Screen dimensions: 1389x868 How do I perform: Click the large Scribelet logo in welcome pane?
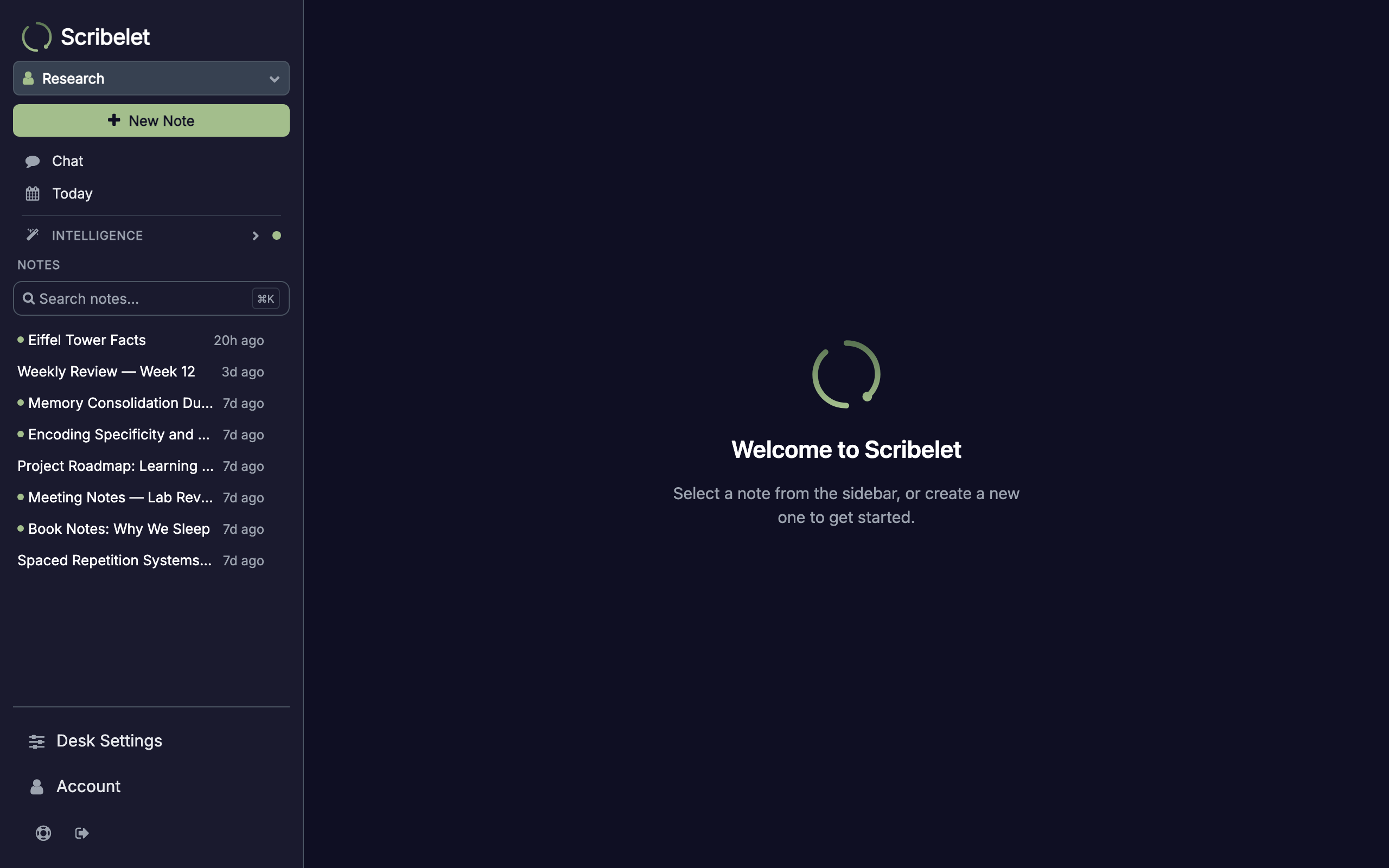click(846, 374)
